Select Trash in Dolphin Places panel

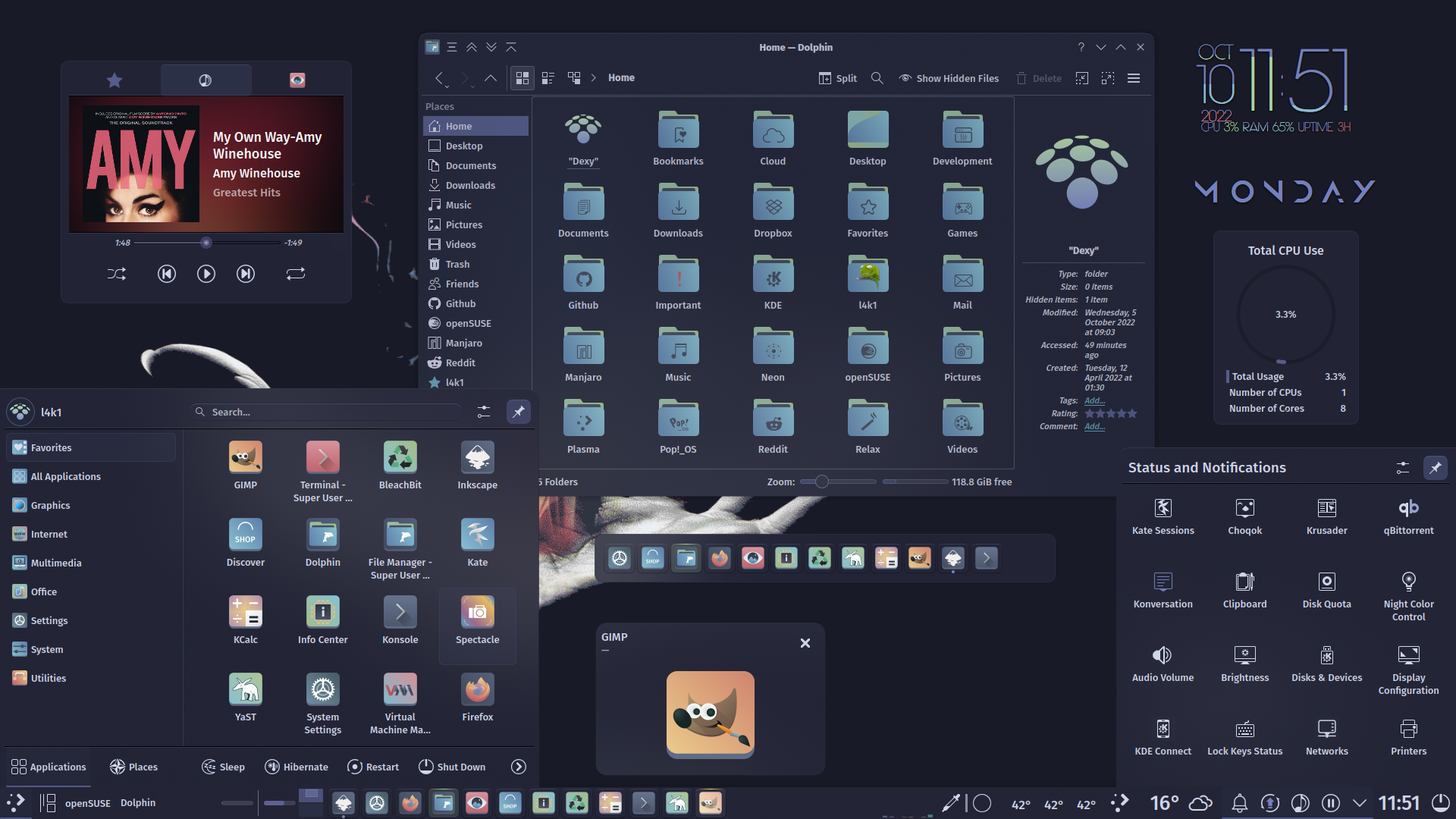475,264
